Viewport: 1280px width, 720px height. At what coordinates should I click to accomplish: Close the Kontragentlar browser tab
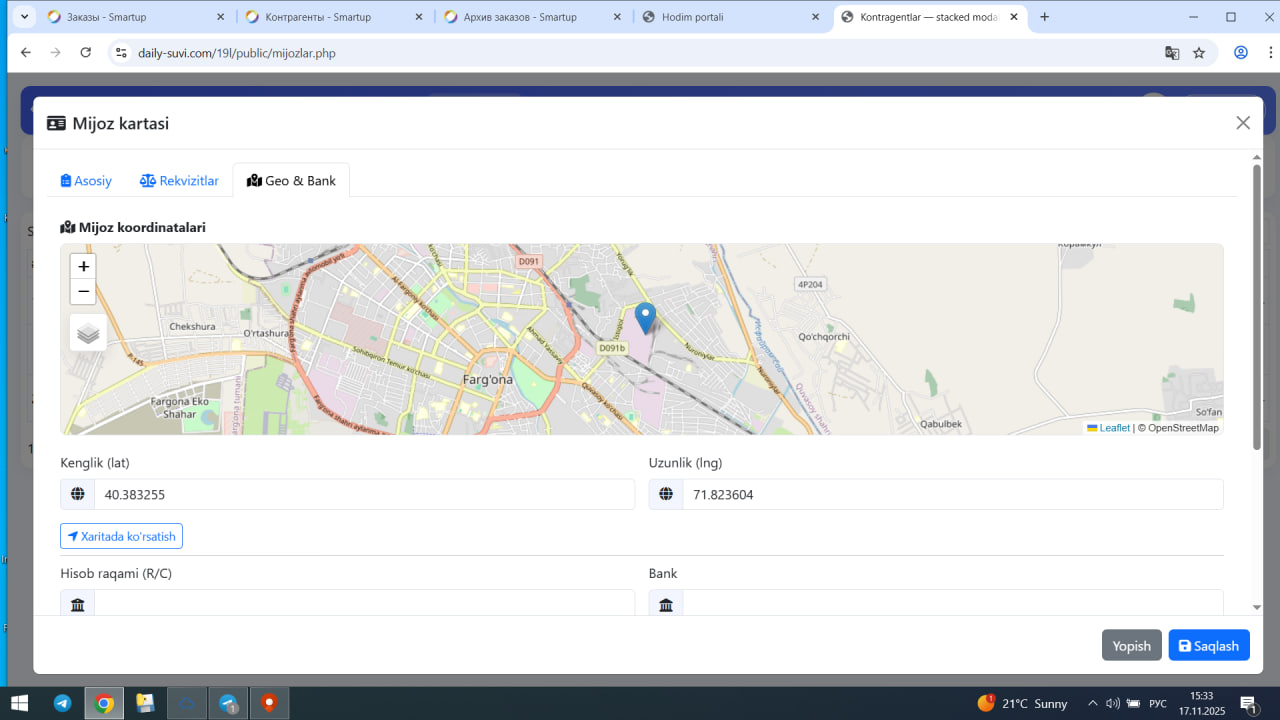[x=1014, y=17]
